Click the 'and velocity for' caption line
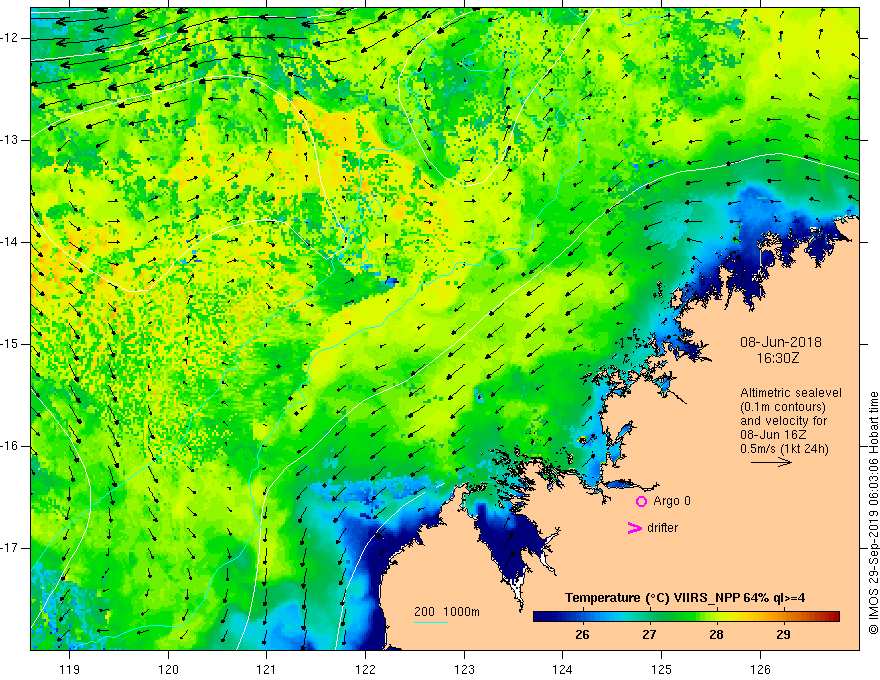The height and width of the screenshot is (680, 880). tap(783, 421)
